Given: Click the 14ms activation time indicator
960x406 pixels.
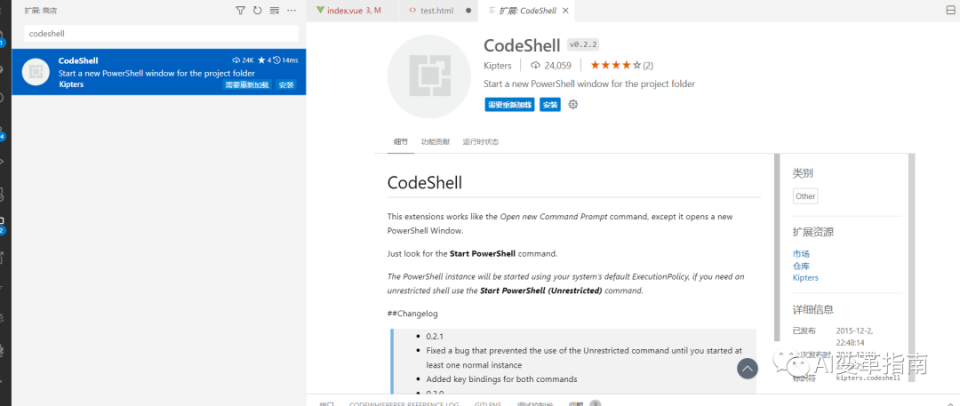Looking at the screenshot, I should pyautogui.click(x=285, y=60).
